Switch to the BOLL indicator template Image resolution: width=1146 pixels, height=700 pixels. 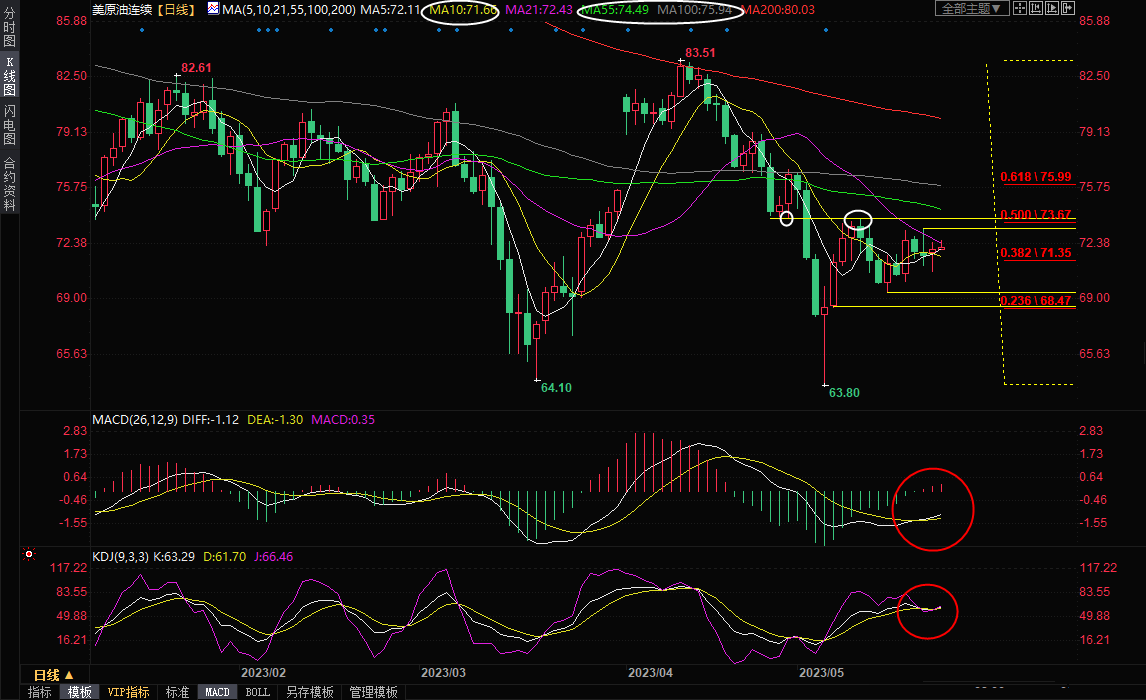(258, 692)
